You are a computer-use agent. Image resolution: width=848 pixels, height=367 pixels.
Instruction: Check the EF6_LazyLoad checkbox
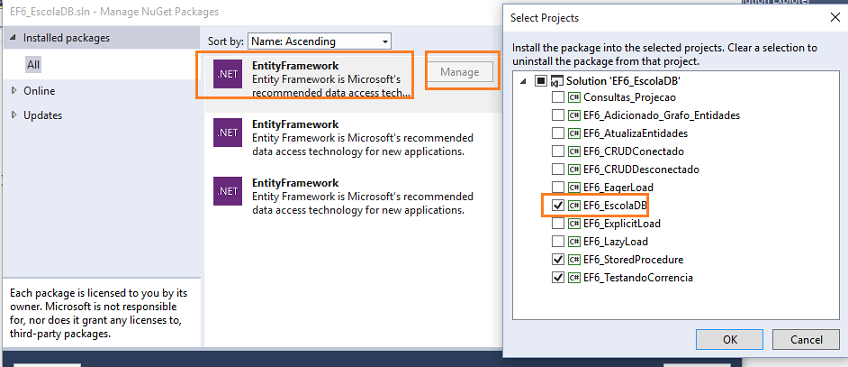coord(558,242)
